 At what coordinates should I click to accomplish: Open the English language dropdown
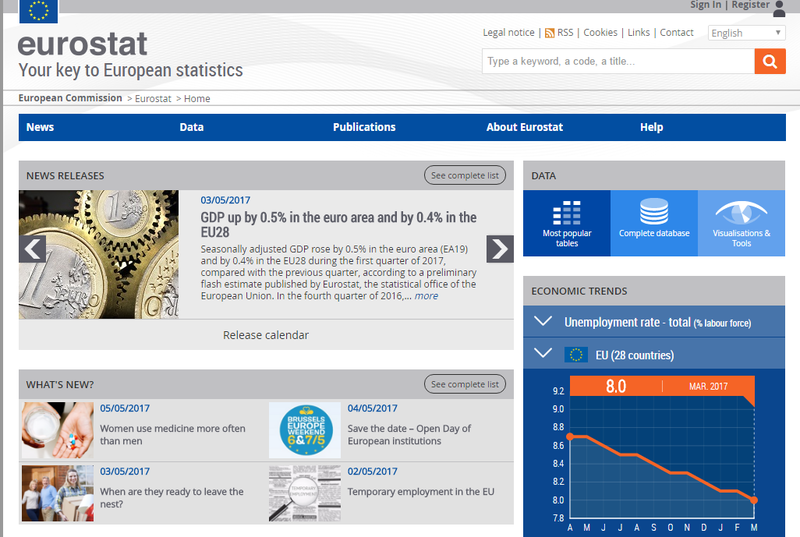point(746,33)
